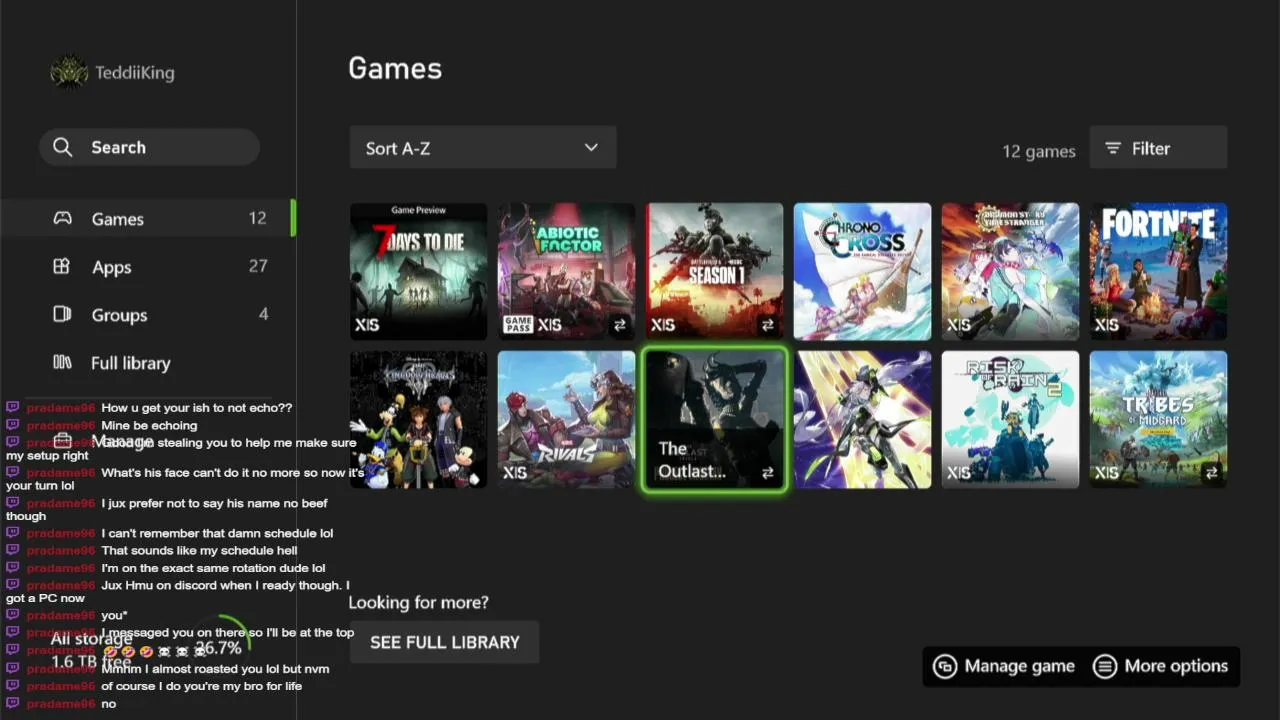Click the More options menu-button icon
Viewport: 1280px width, 720px height.
tap(1104, 666)
